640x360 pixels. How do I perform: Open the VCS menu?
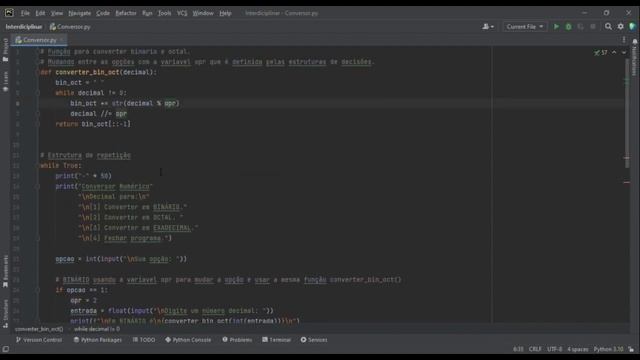182,13
